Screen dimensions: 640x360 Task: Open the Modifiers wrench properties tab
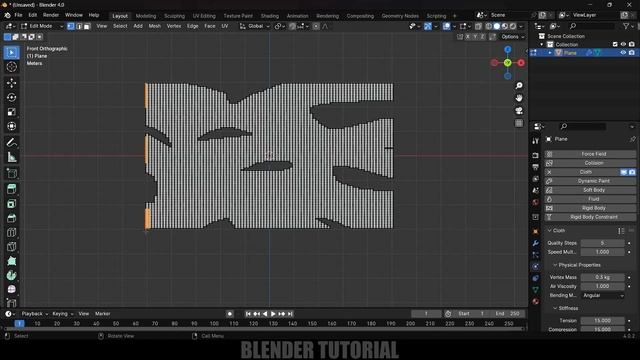point(536,243)
